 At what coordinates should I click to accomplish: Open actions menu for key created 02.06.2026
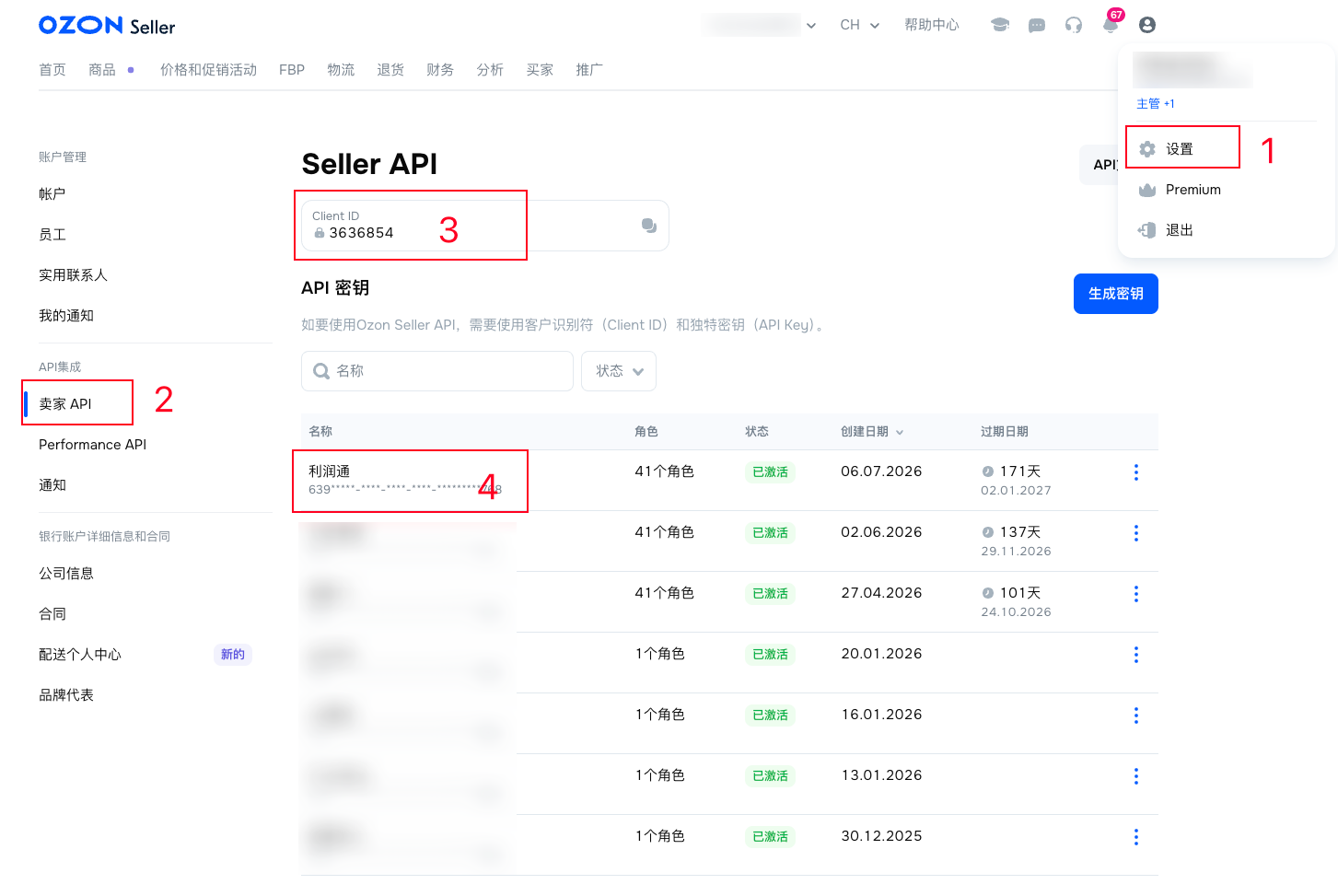(1136, 533)
